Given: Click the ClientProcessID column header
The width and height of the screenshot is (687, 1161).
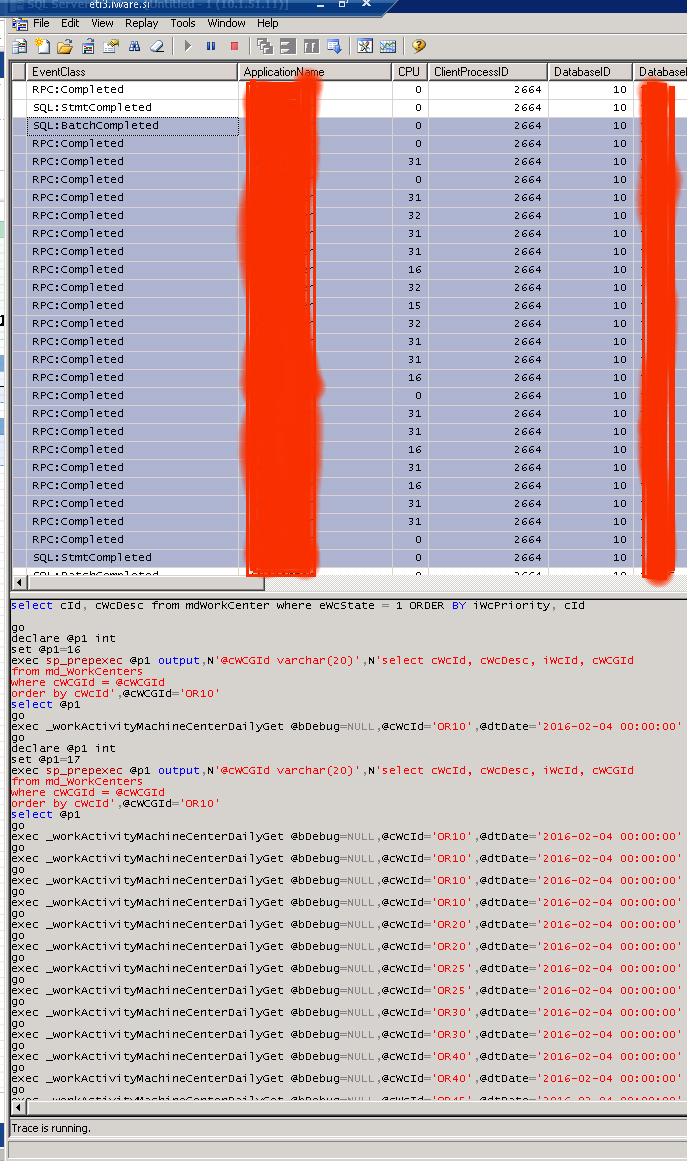Looking at the screenshot, I should (x=488, y=72).
